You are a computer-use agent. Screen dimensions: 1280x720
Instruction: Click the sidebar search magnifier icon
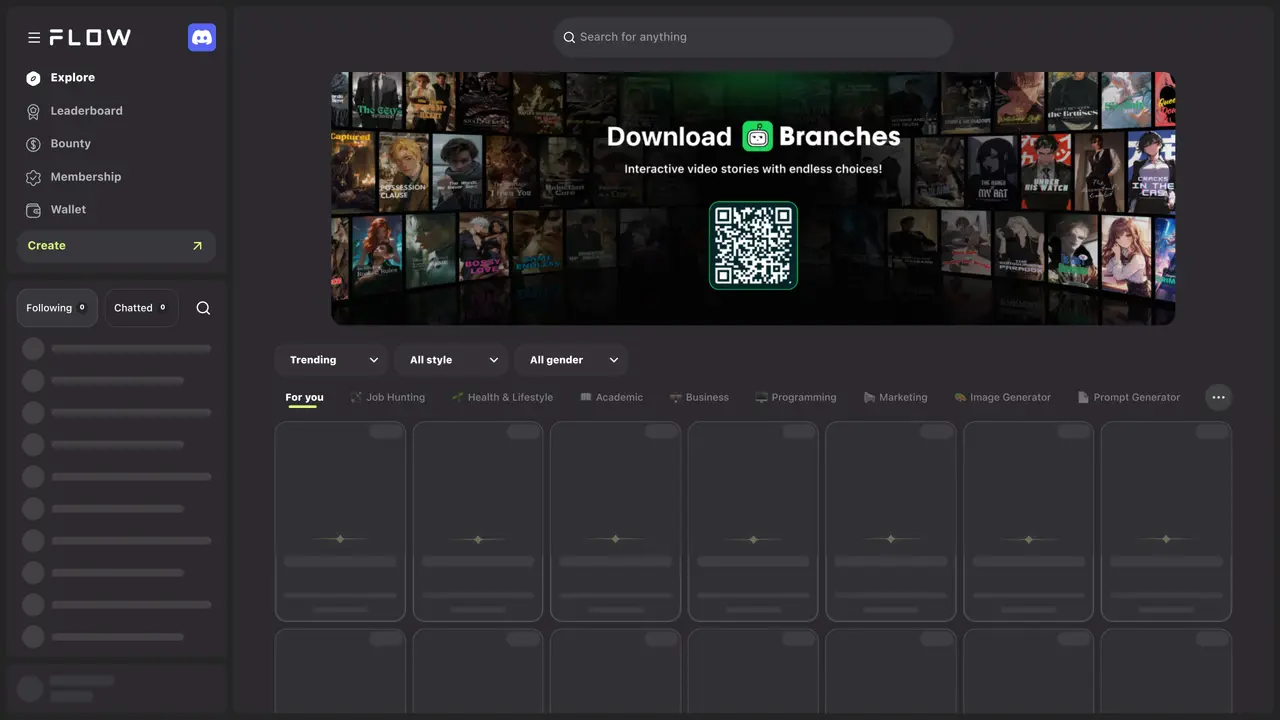coord(203,308)
